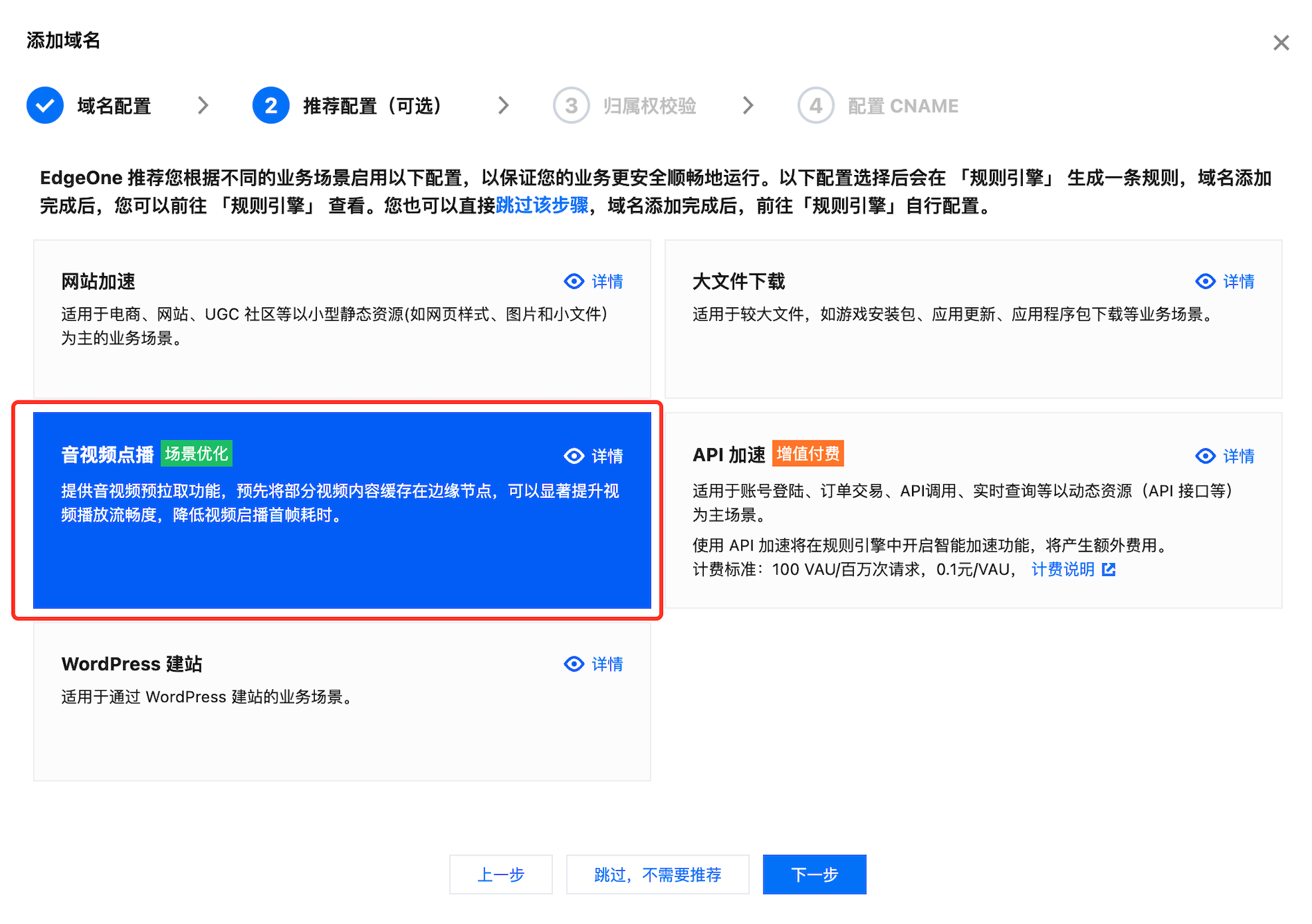View details eye icon for API 加速
1312x924 pixels.
point(1205,456)
